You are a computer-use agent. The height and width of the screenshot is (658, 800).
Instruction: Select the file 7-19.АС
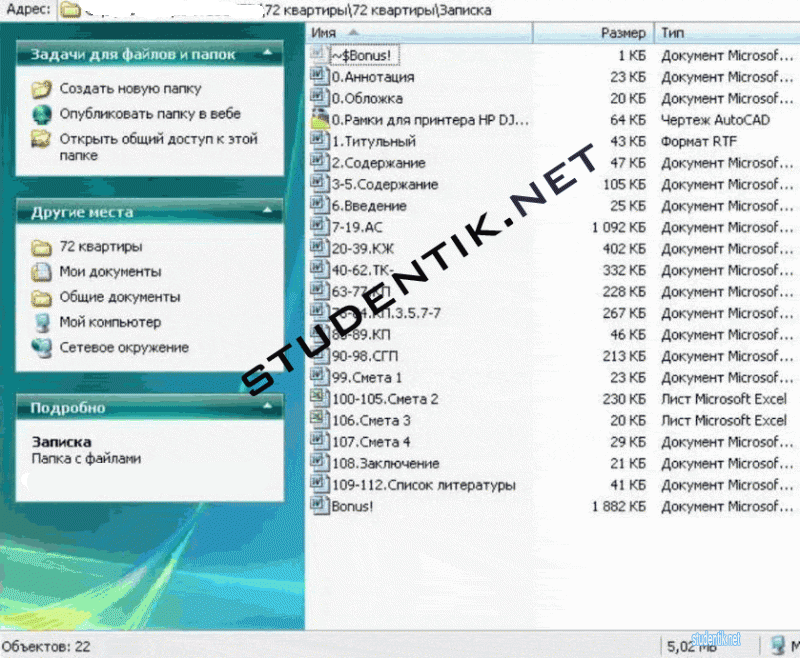tap(357, 227)
